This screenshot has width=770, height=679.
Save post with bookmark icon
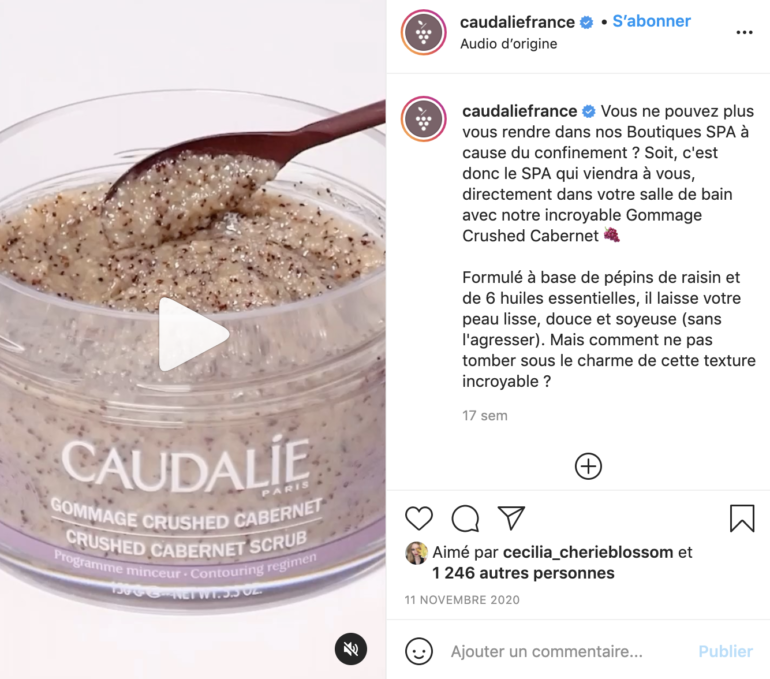(x=742, y=518)
